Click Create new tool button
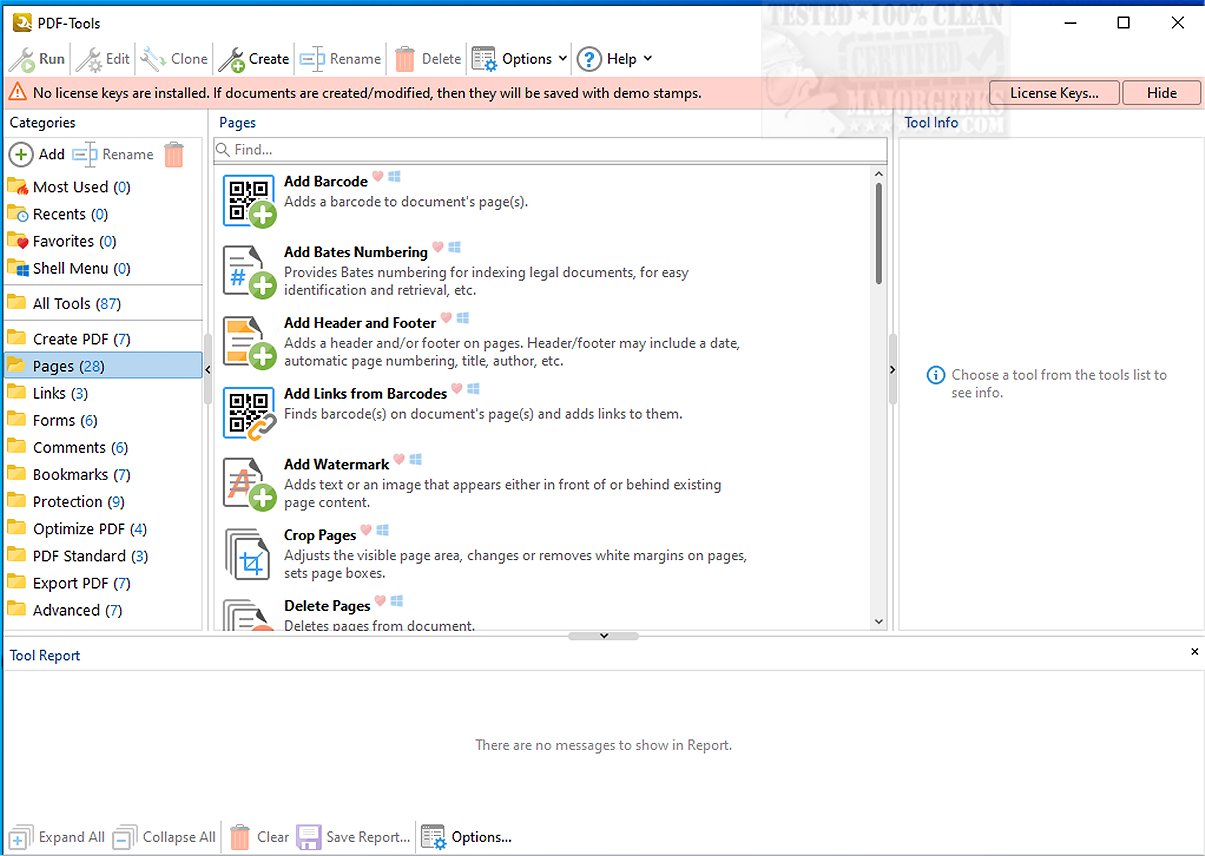1205x856 pixels. [x=254, y=59]
